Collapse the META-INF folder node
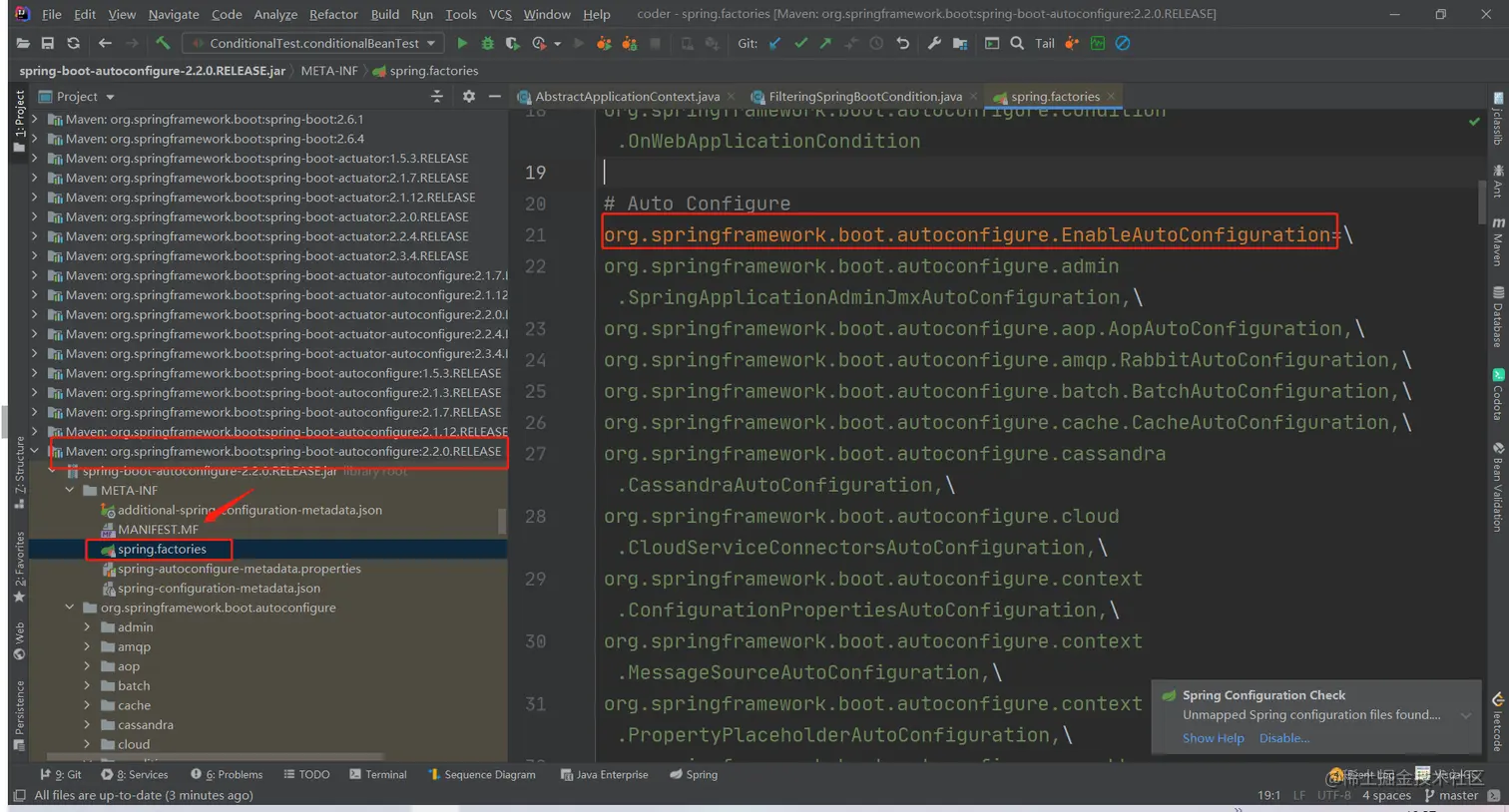Image resolution: width=1509 pixels, height=812 pixels. [x=70, y=490]
